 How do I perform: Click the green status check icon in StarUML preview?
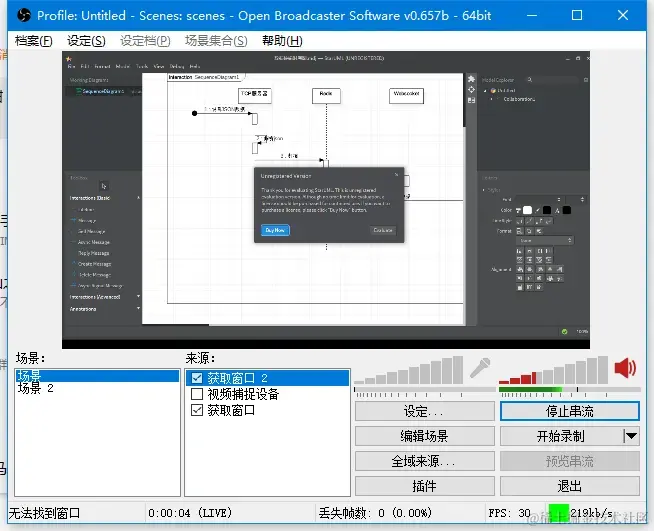click(x=564, y=332)
